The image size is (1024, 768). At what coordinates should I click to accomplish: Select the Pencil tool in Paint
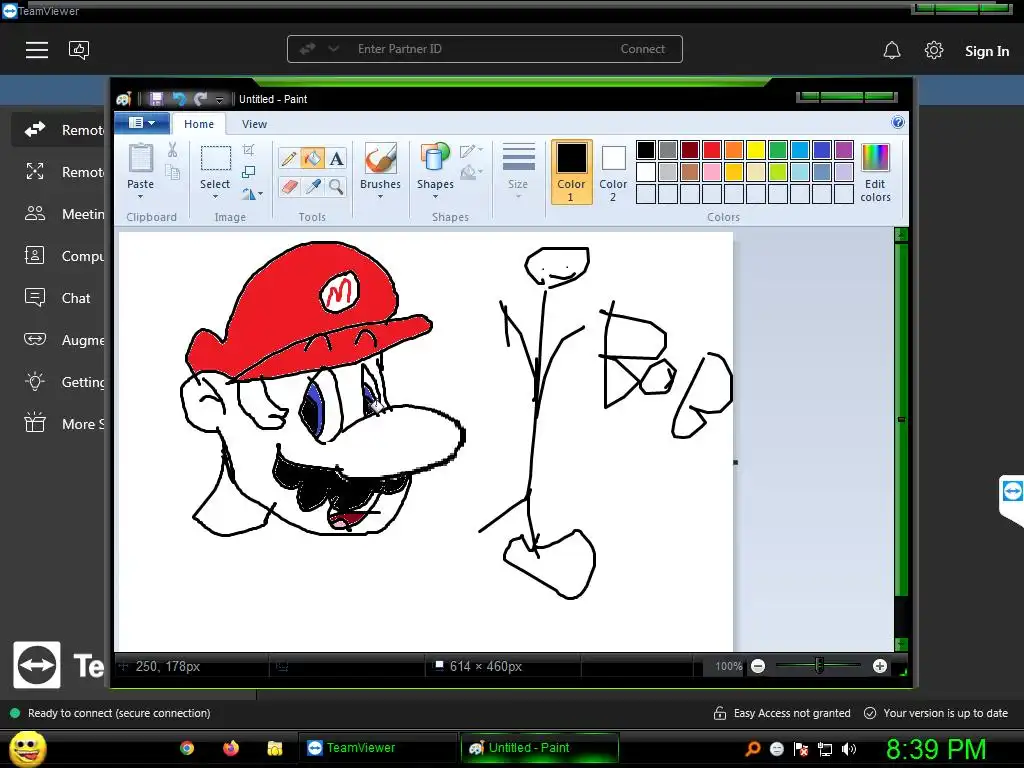coord(289,159)
